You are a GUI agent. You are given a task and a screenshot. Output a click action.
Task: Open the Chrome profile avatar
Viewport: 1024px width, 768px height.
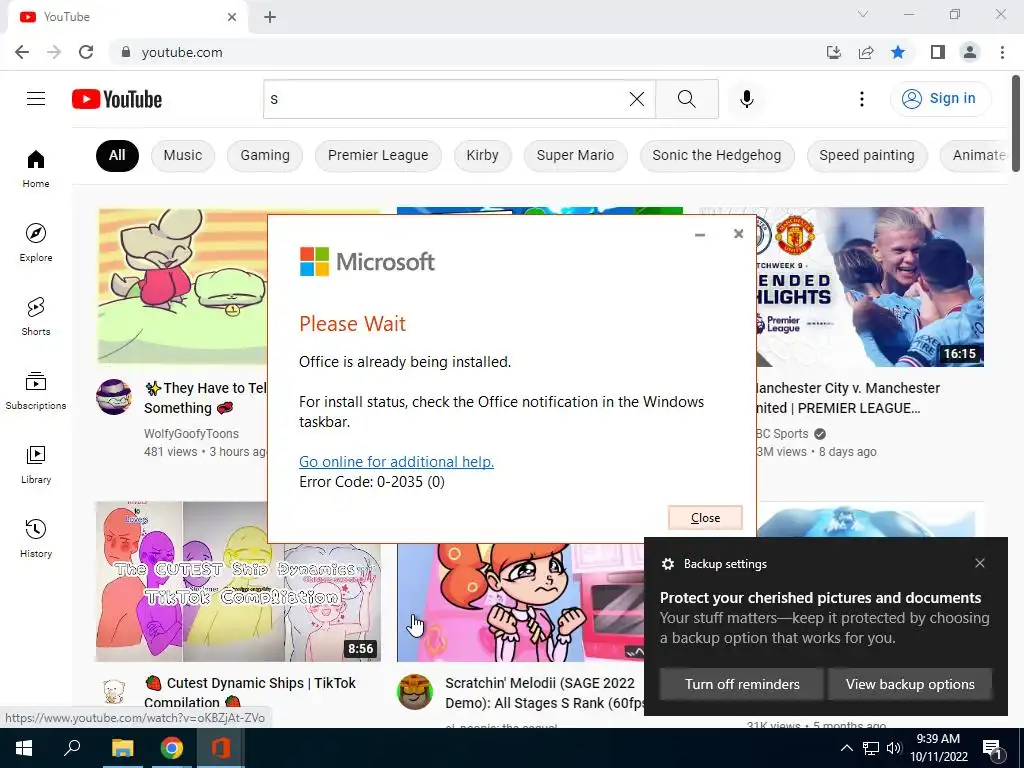pyautogui.click(x=970, y=52)
